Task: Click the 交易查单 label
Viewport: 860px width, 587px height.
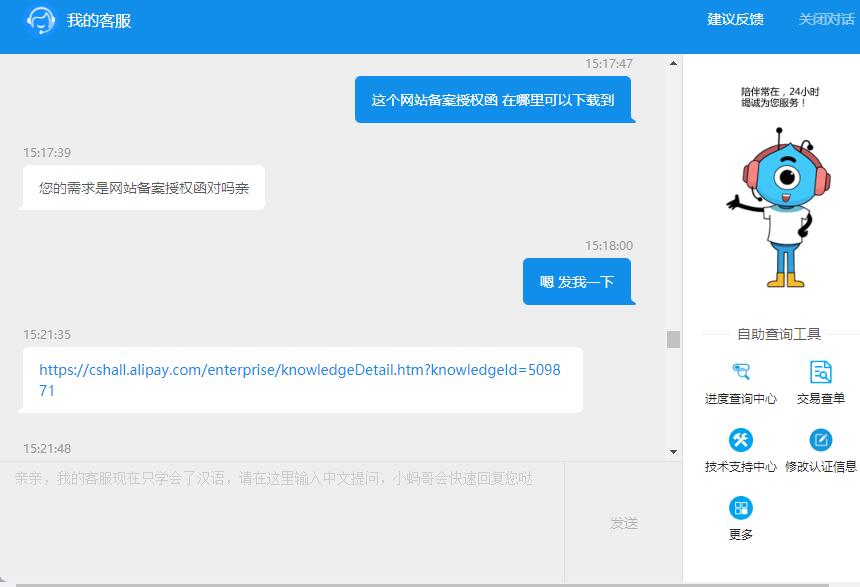Action: pyautogui.click(x=821, y=399)
